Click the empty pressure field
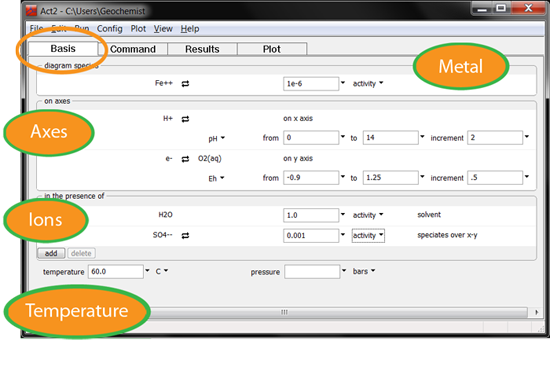The width and height of the screenshot is (550, 367). pos(312,272)
